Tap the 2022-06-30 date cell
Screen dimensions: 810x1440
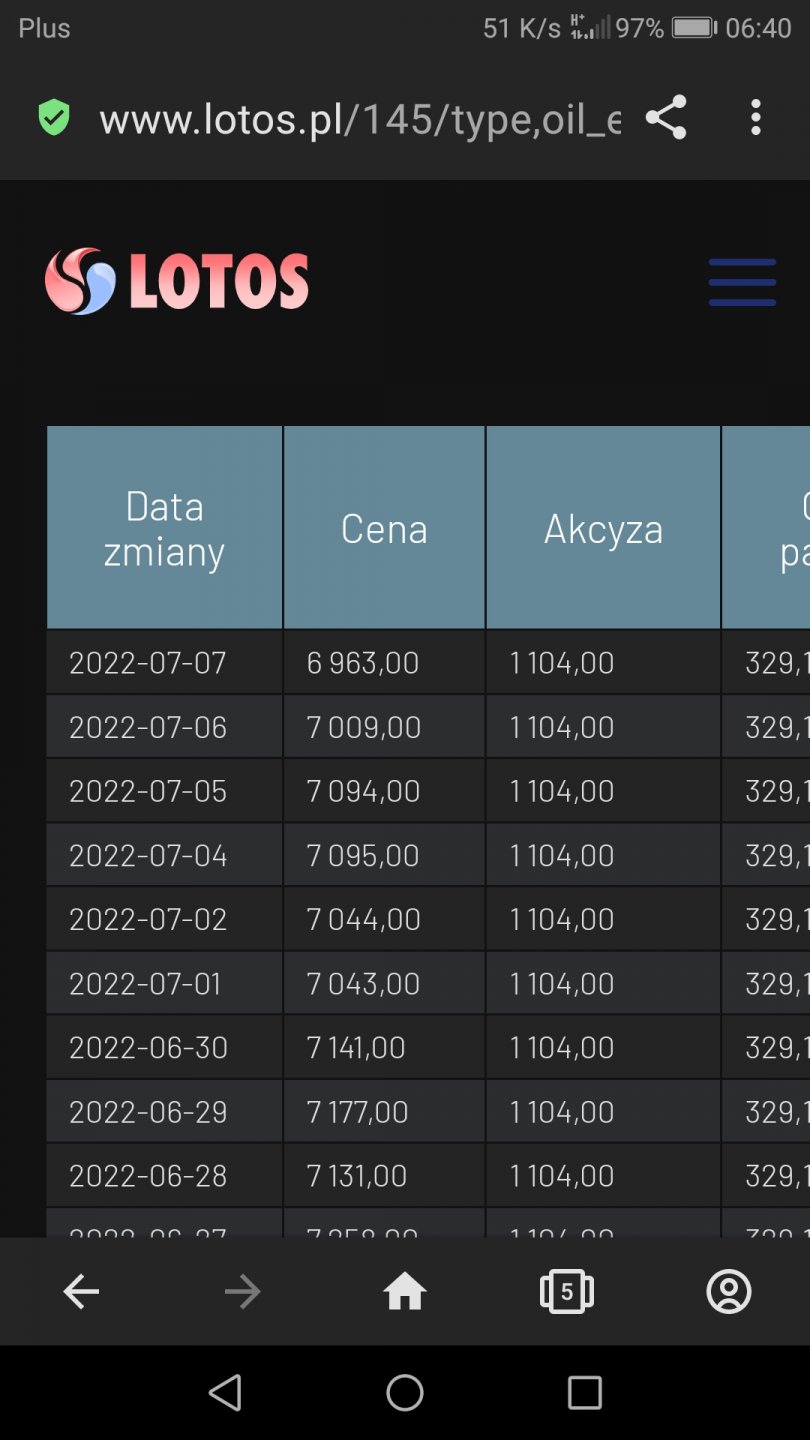[x=148, y=1048]
